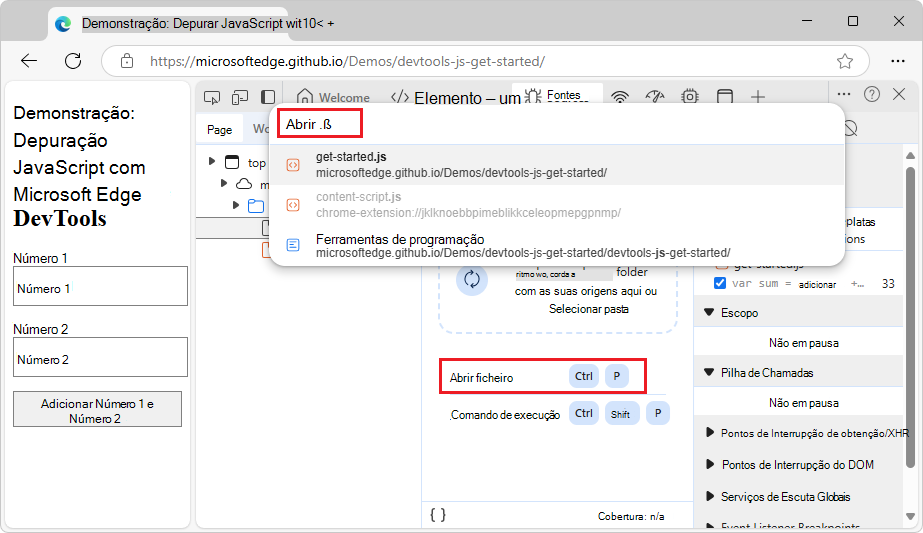The image size is (923, 533).
Task: Click the pretty print braces icon
Action: [x=438, y=515]
